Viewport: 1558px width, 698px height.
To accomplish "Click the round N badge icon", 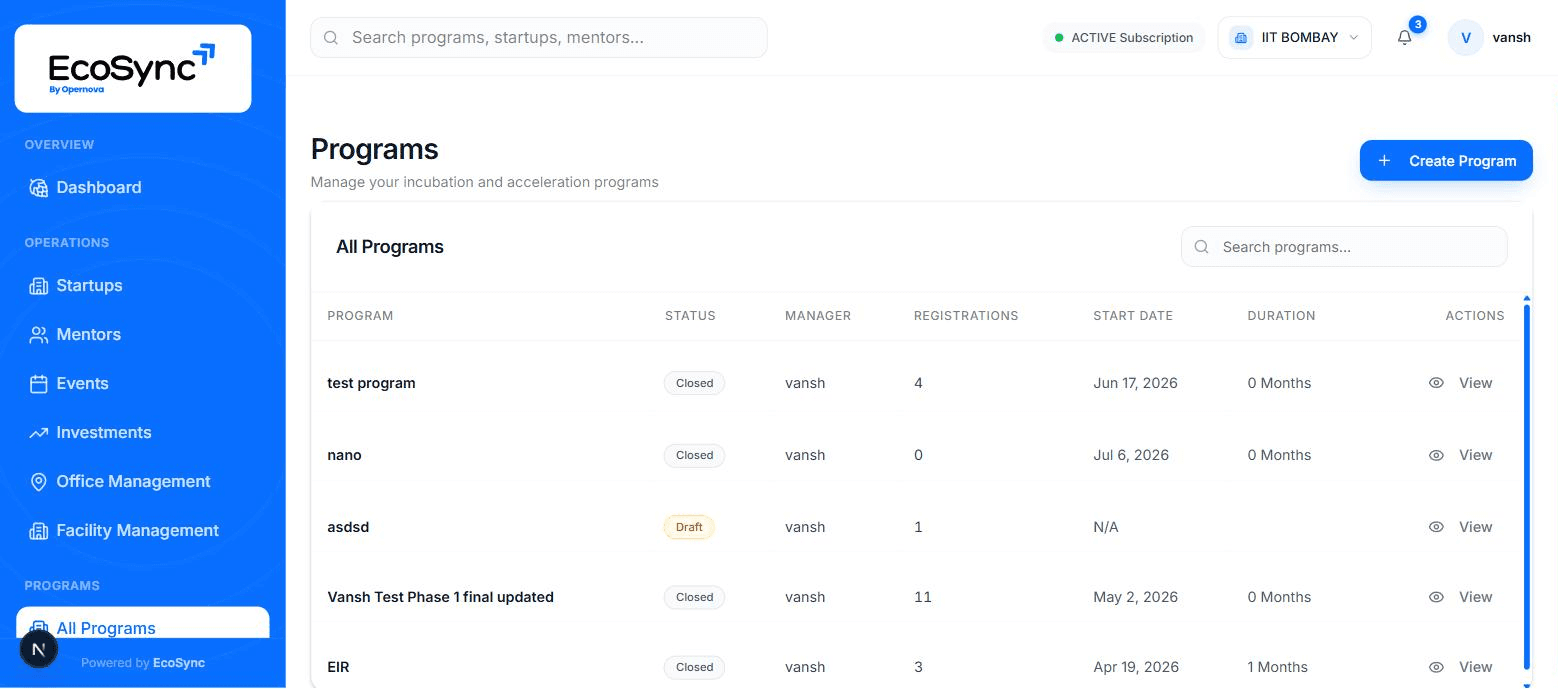I will (39, 650).
